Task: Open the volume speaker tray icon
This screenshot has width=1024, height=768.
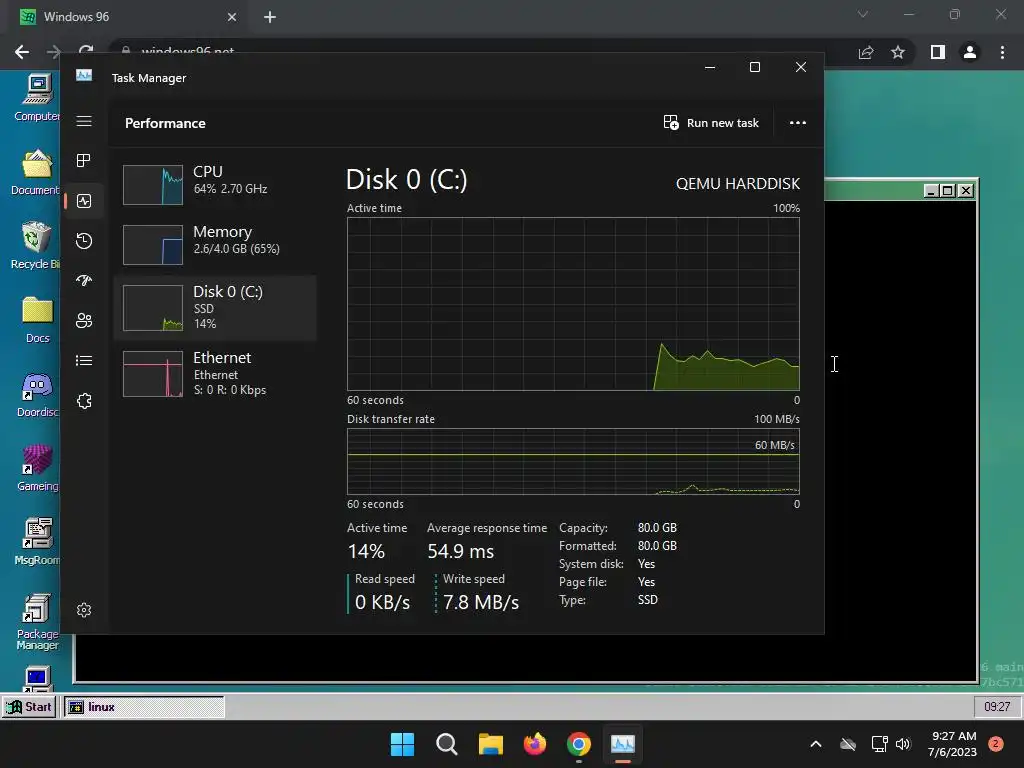Action: tap(903, 744)
